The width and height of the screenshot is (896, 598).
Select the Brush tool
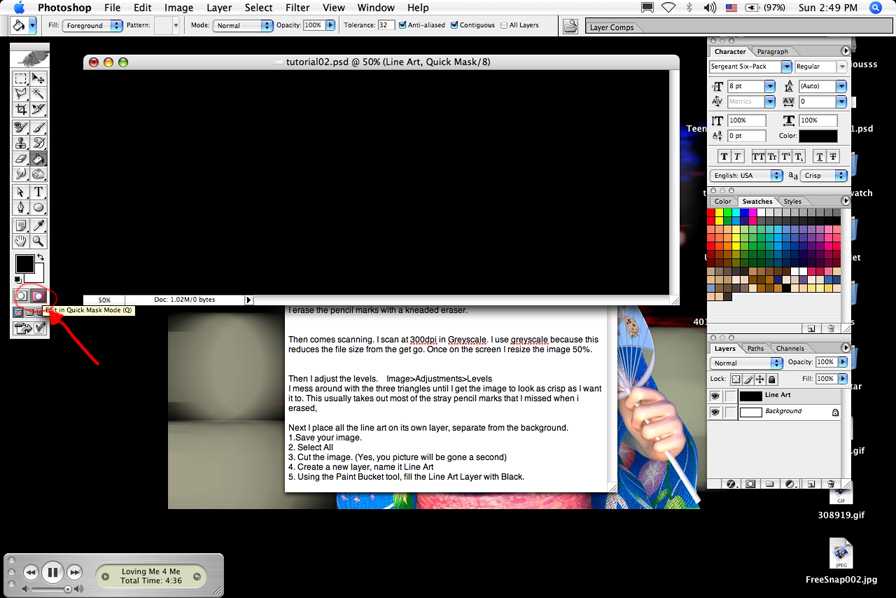[x=38, y=127]
